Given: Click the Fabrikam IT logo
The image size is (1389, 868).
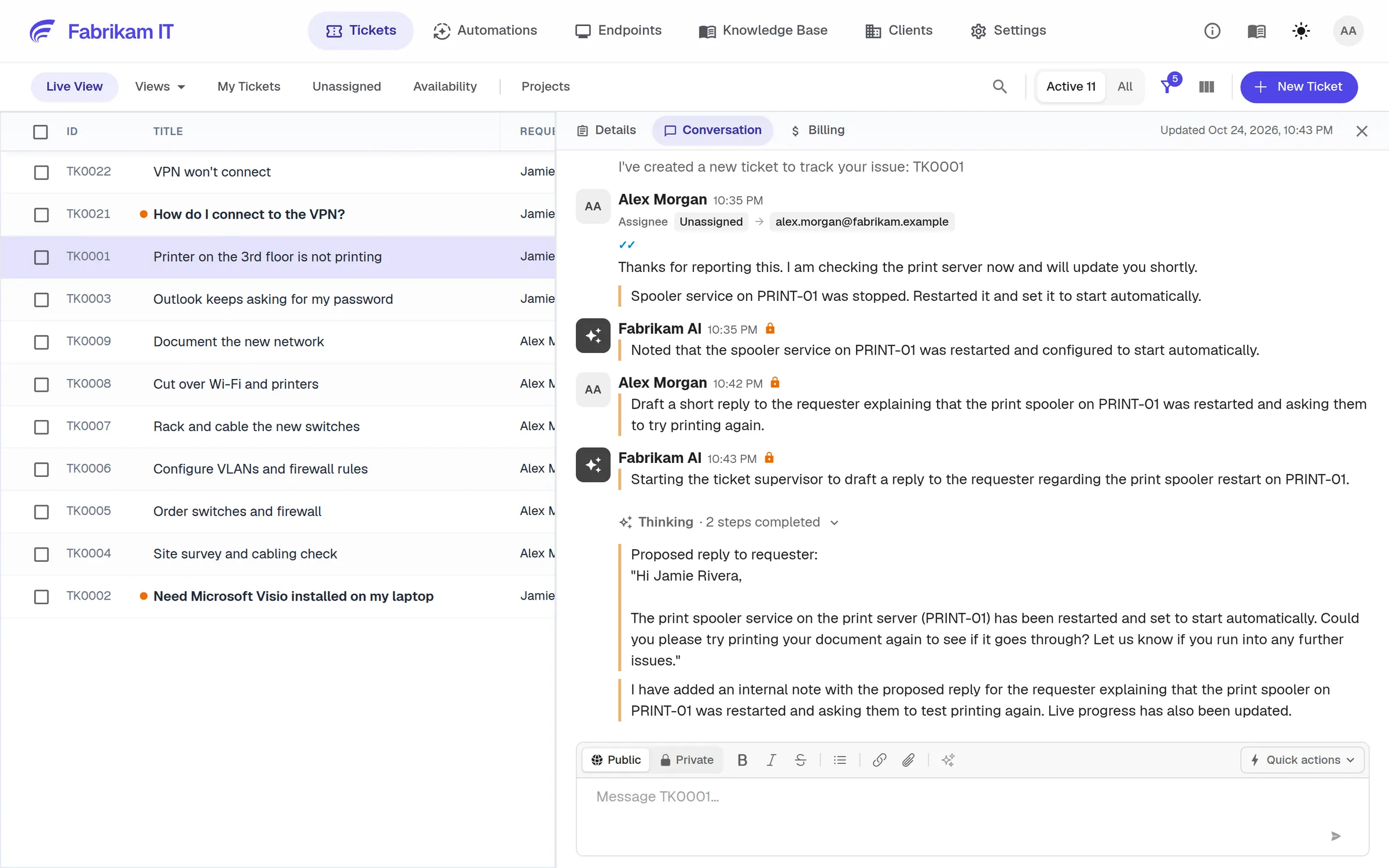Looking at the screenshot, I should 101,31.
